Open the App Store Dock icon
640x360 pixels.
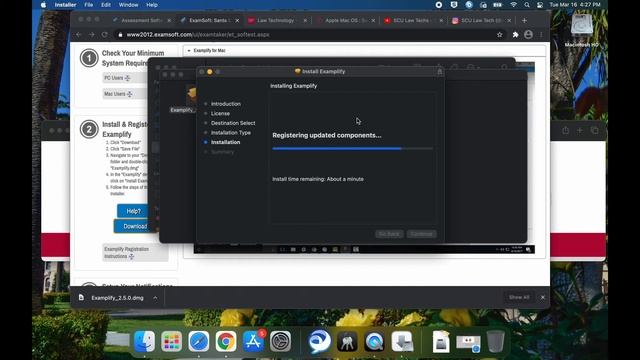click(253, 341)
